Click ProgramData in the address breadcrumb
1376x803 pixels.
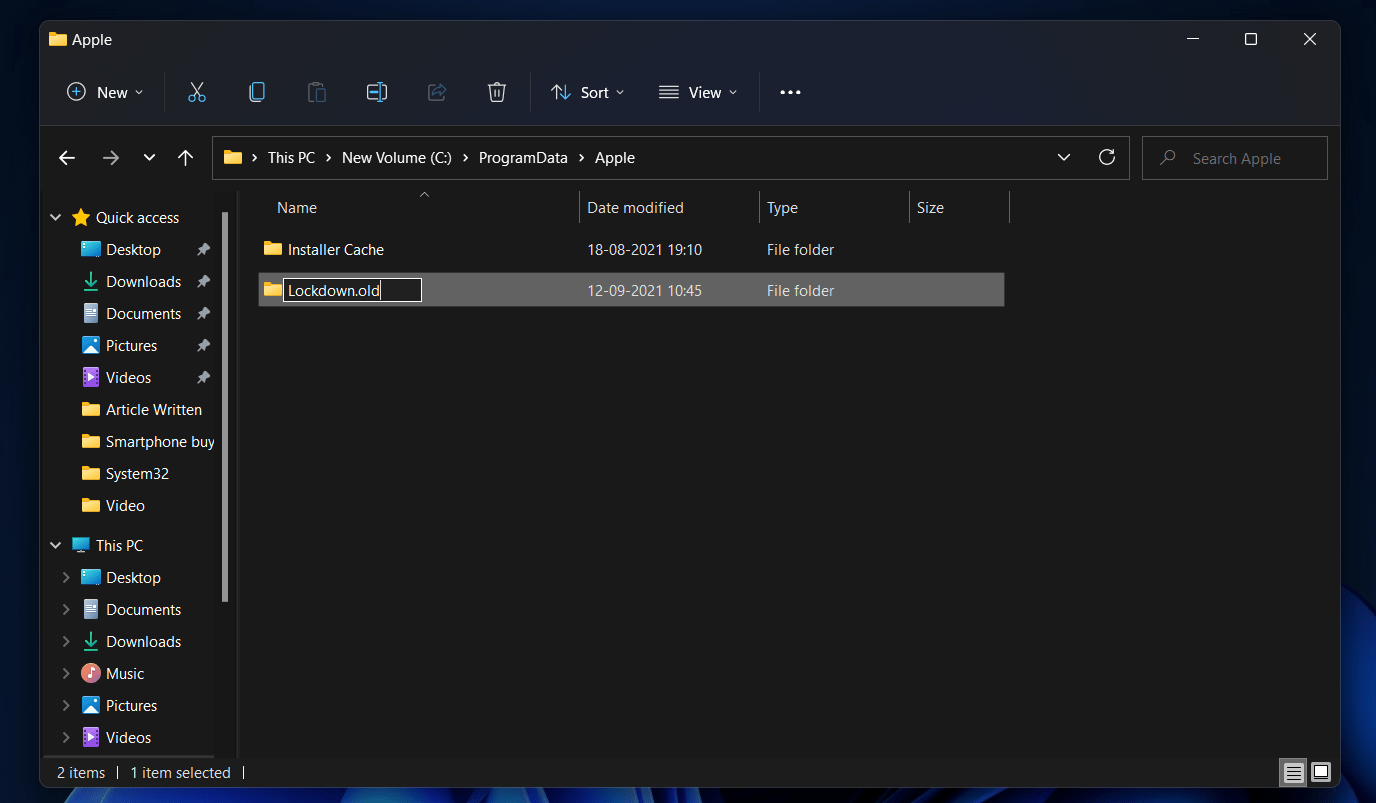tap(522, 158)
